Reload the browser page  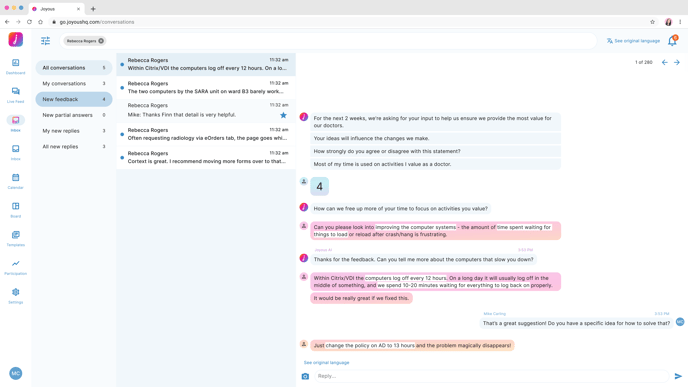tap(29, 22)
